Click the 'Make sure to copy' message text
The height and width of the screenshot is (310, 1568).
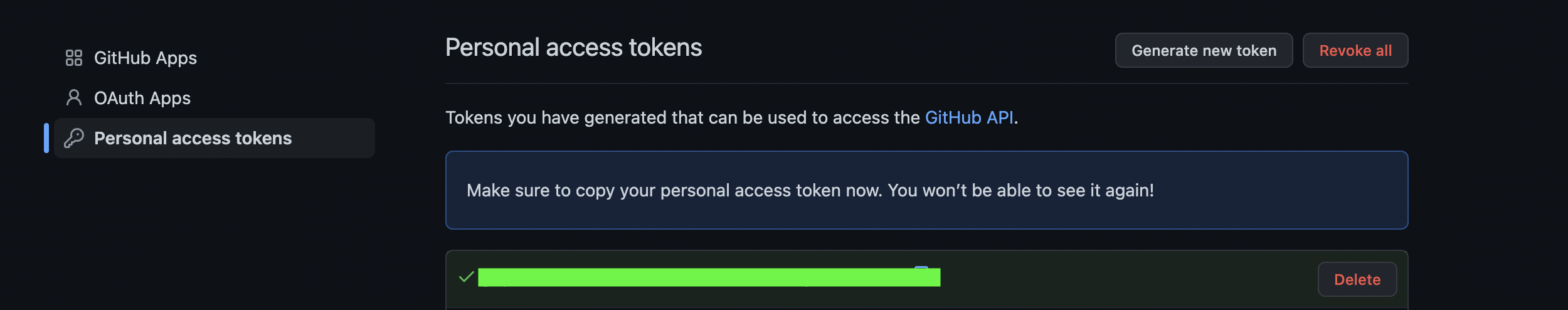coord(810,190)
